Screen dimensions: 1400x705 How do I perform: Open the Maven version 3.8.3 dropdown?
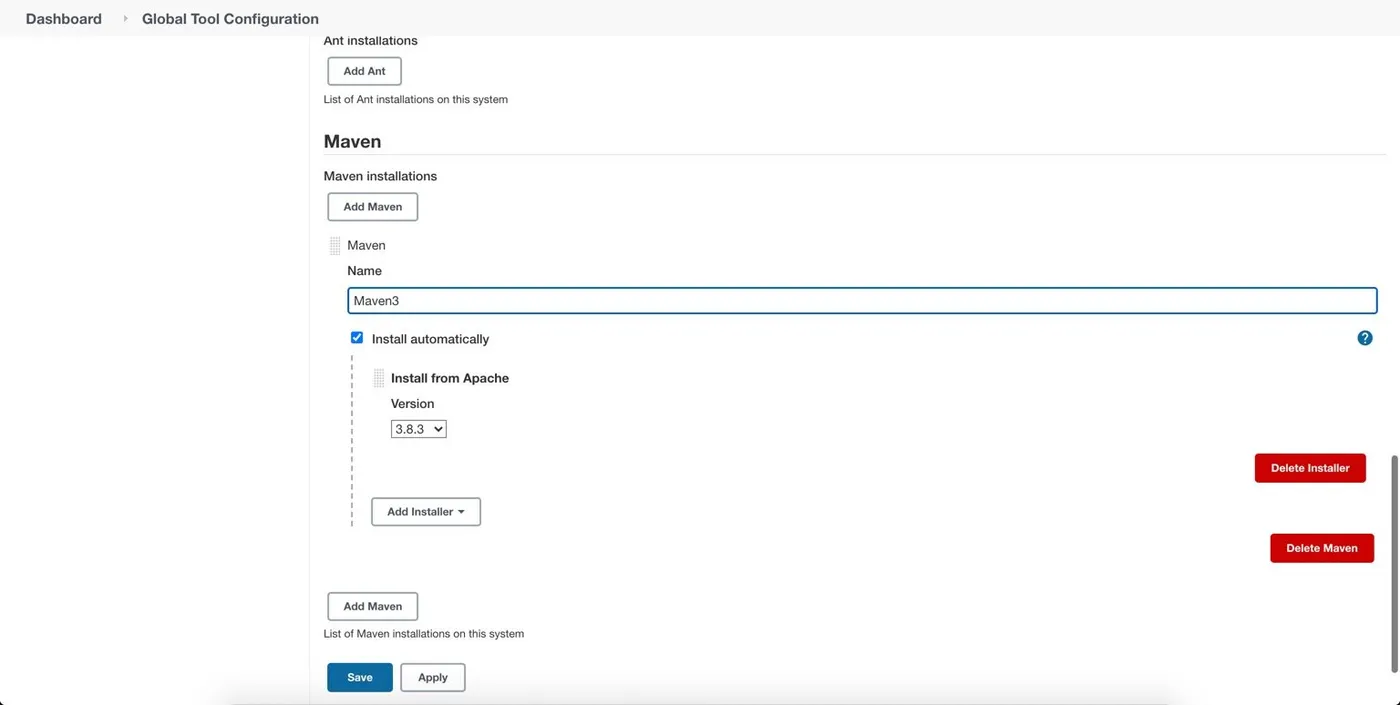418,429
